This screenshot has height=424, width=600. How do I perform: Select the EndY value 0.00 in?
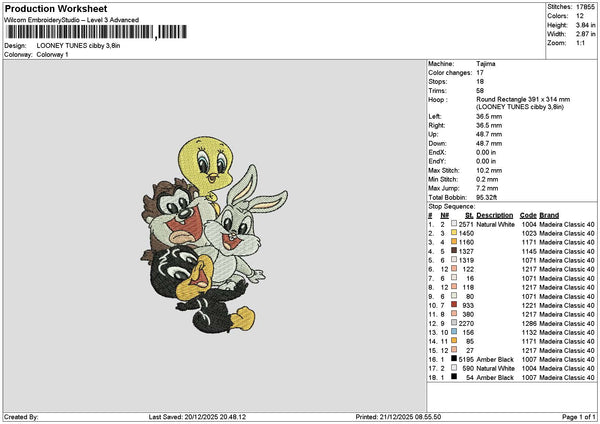tap(486, 161)
